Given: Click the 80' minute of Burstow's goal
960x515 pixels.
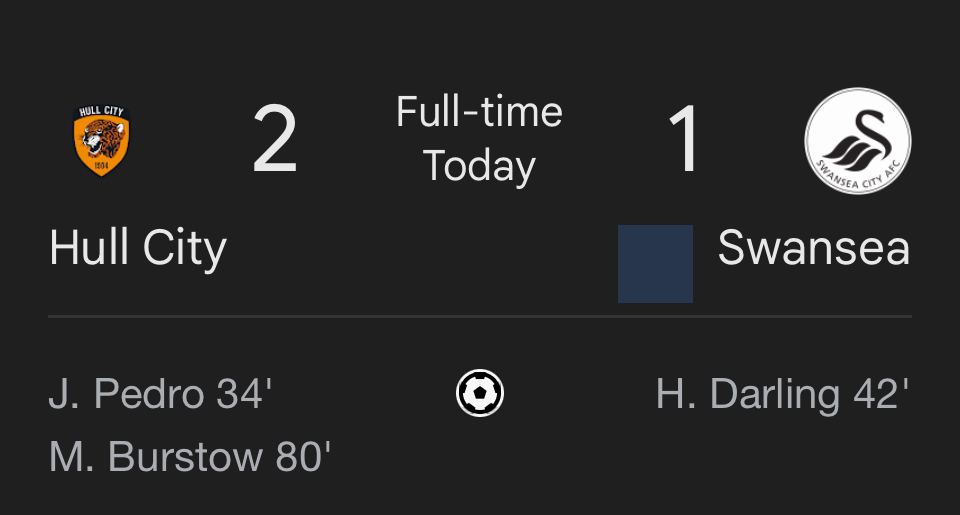Looking at the screenshot, I should (303, 457).
